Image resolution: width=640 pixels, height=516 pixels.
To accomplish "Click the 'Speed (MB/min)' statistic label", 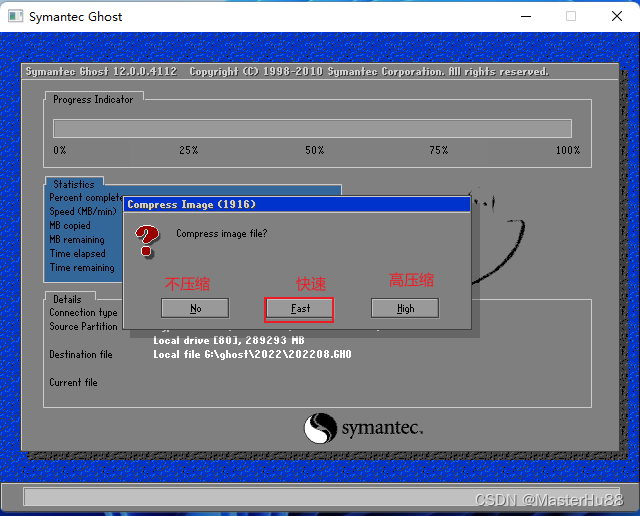I will (83, 211).
